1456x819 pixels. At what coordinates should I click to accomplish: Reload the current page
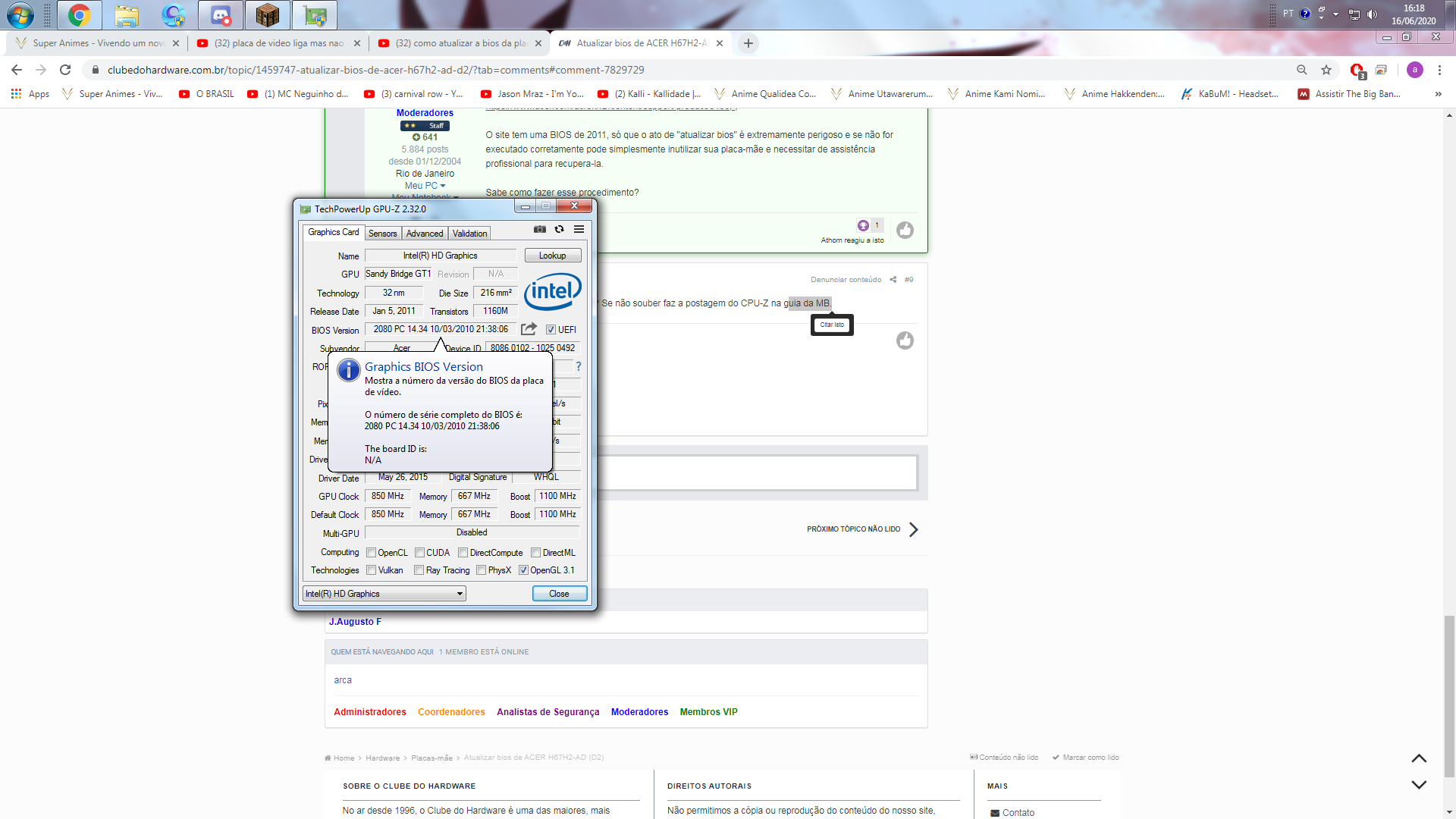pyautogui.click(x=65, y=70)
